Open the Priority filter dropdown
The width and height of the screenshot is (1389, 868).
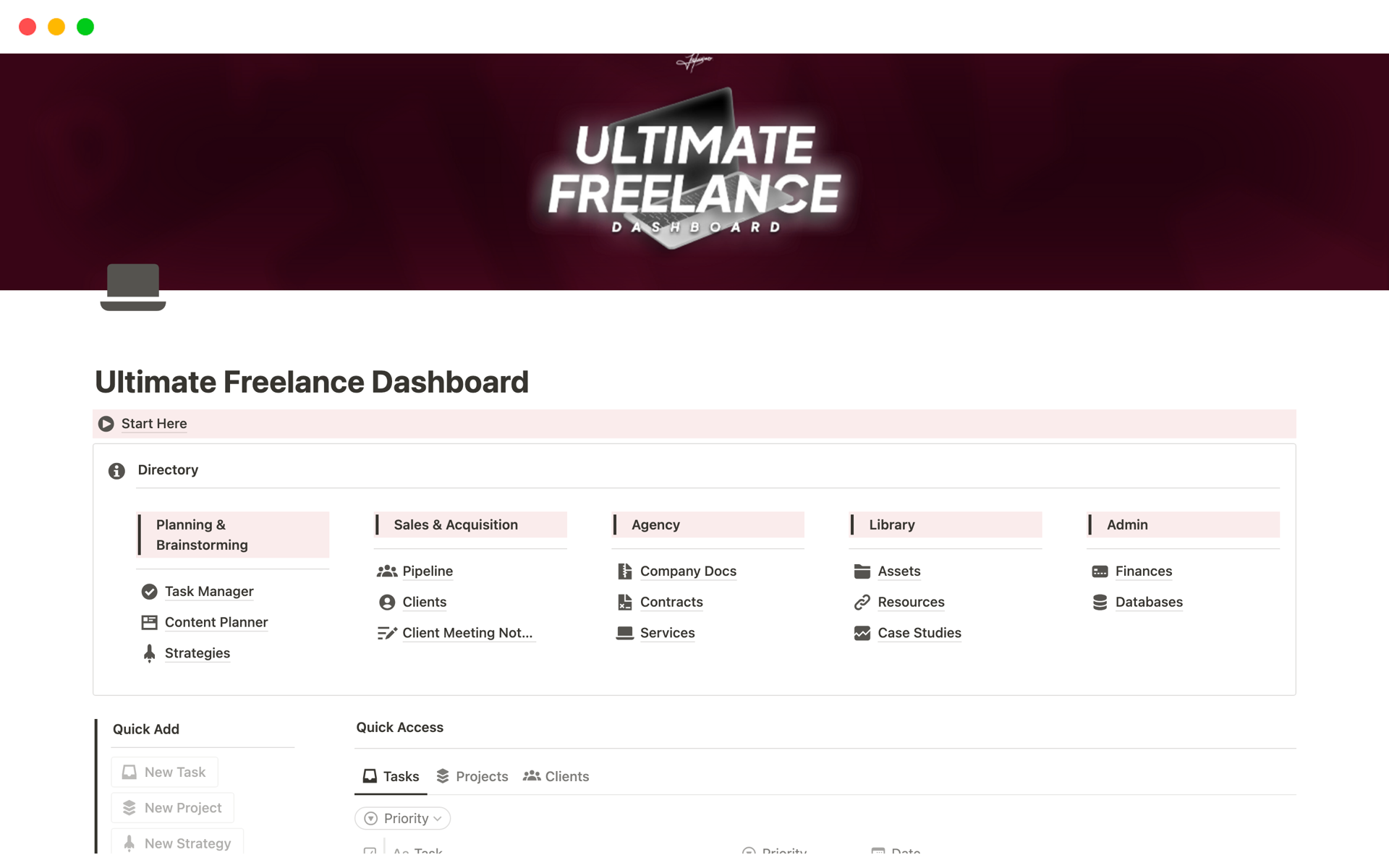[x=403, y=818]
